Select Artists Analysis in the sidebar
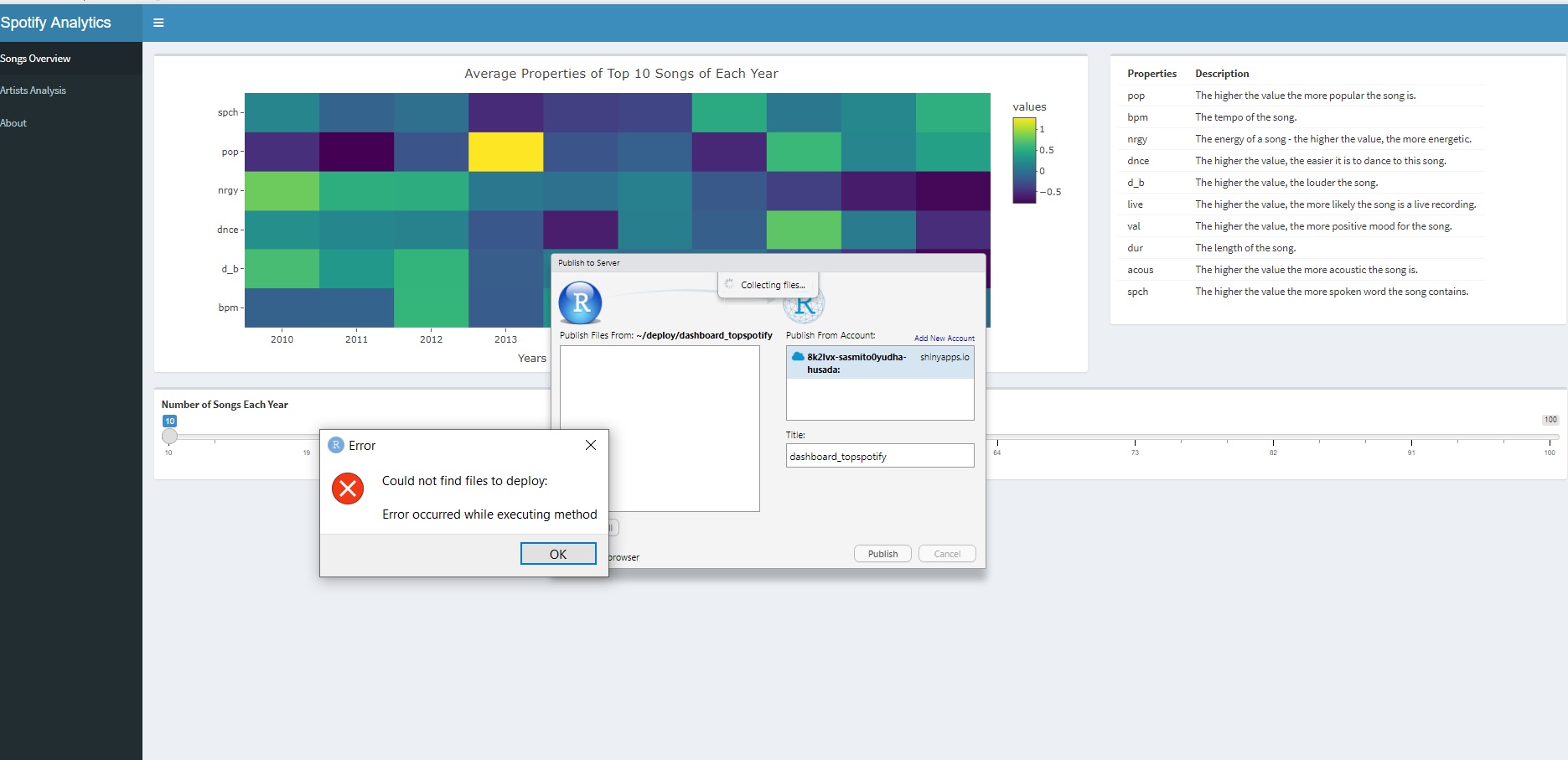 pos(34,90)
